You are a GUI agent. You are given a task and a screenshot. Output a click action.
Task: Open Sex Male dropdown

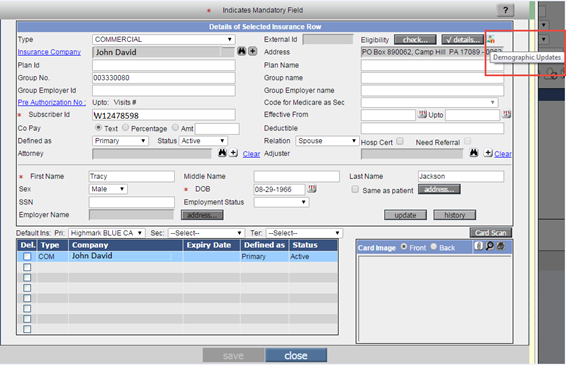pos(108,189)
